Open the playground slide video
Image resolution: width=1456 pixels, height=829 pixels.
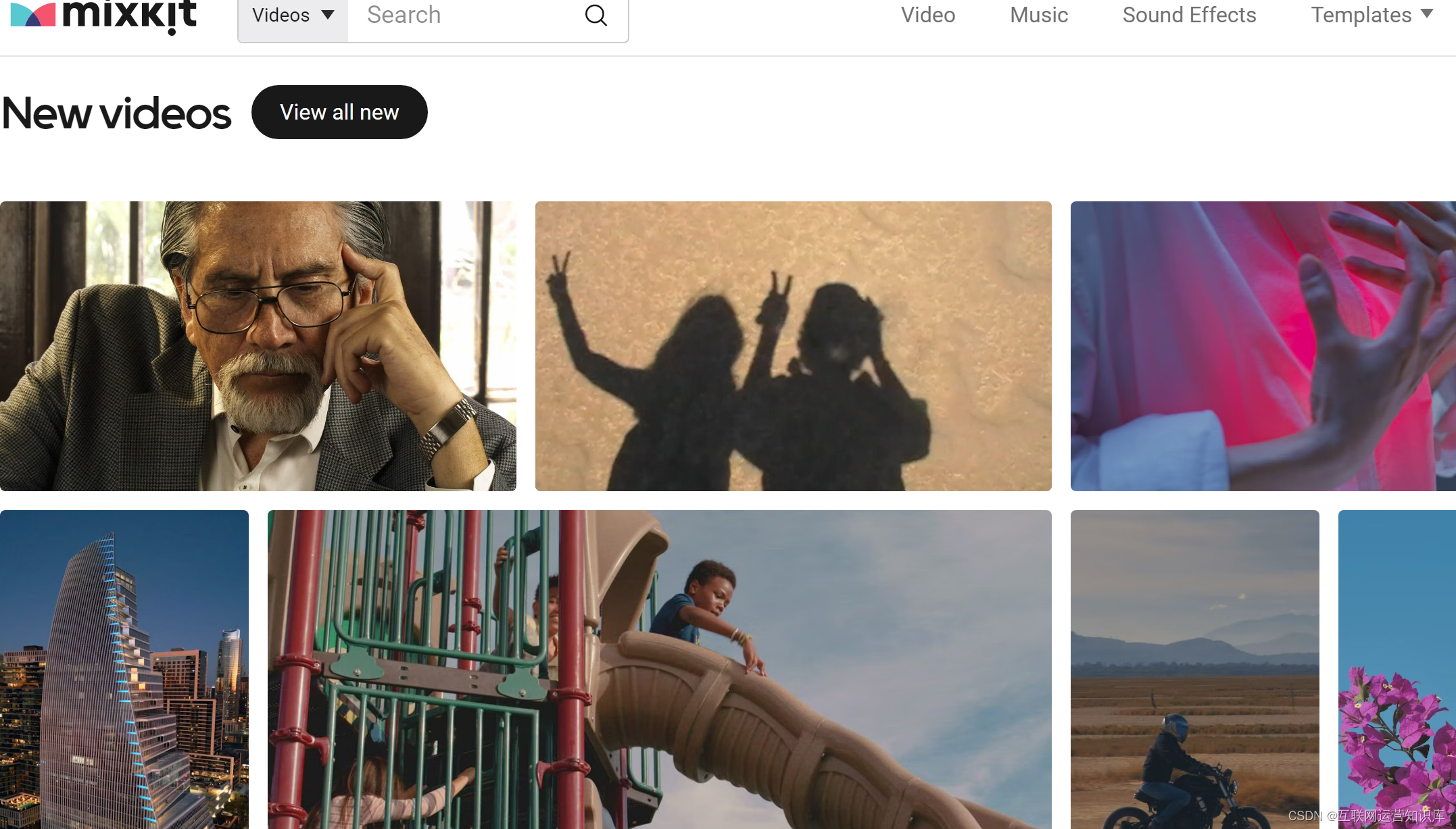[x=659, y=669]
